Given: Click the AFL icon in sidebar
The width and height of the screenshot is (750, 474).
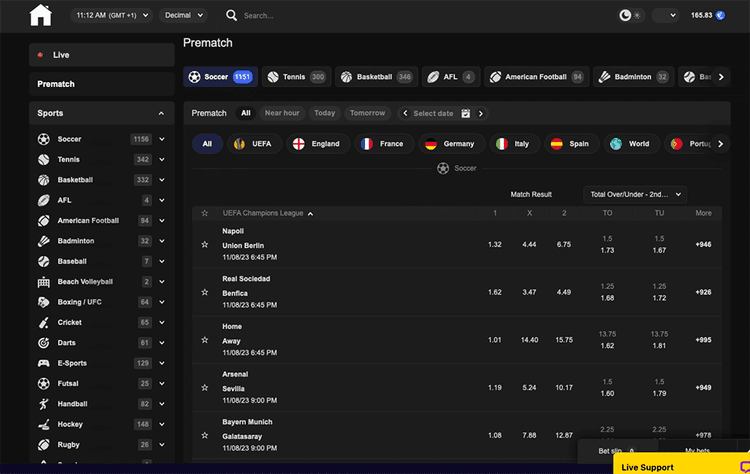Looking at the screenshot, I should pos(44,200).
